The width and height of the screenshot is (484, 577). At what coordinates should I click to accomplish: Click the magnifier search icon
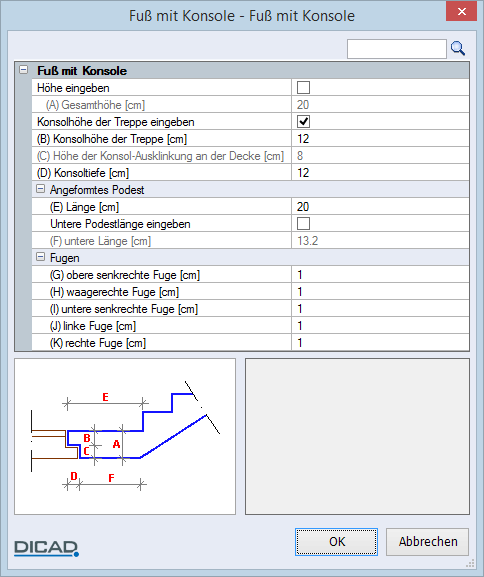click(x=458, y=49)
